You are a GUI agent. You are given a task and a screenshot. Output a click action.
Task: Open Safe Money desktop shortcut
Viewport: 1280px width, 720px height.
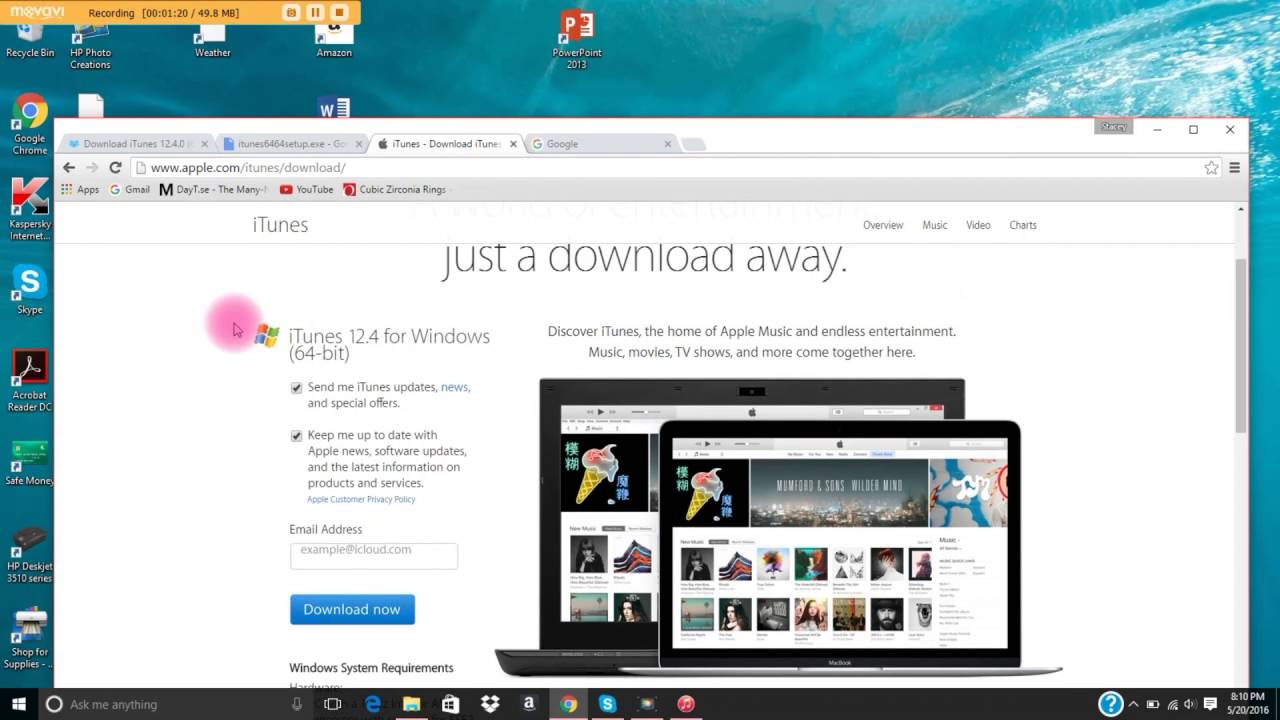(x=30, y=463)
